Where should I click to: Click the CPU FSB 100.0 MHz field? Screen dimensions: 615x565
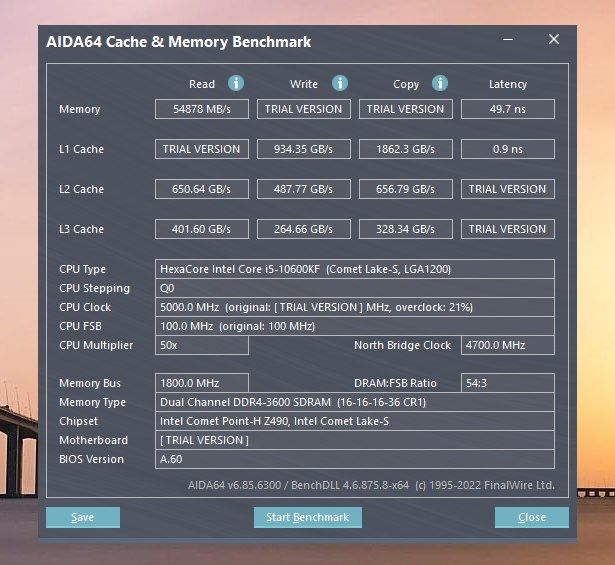(355, 326)
